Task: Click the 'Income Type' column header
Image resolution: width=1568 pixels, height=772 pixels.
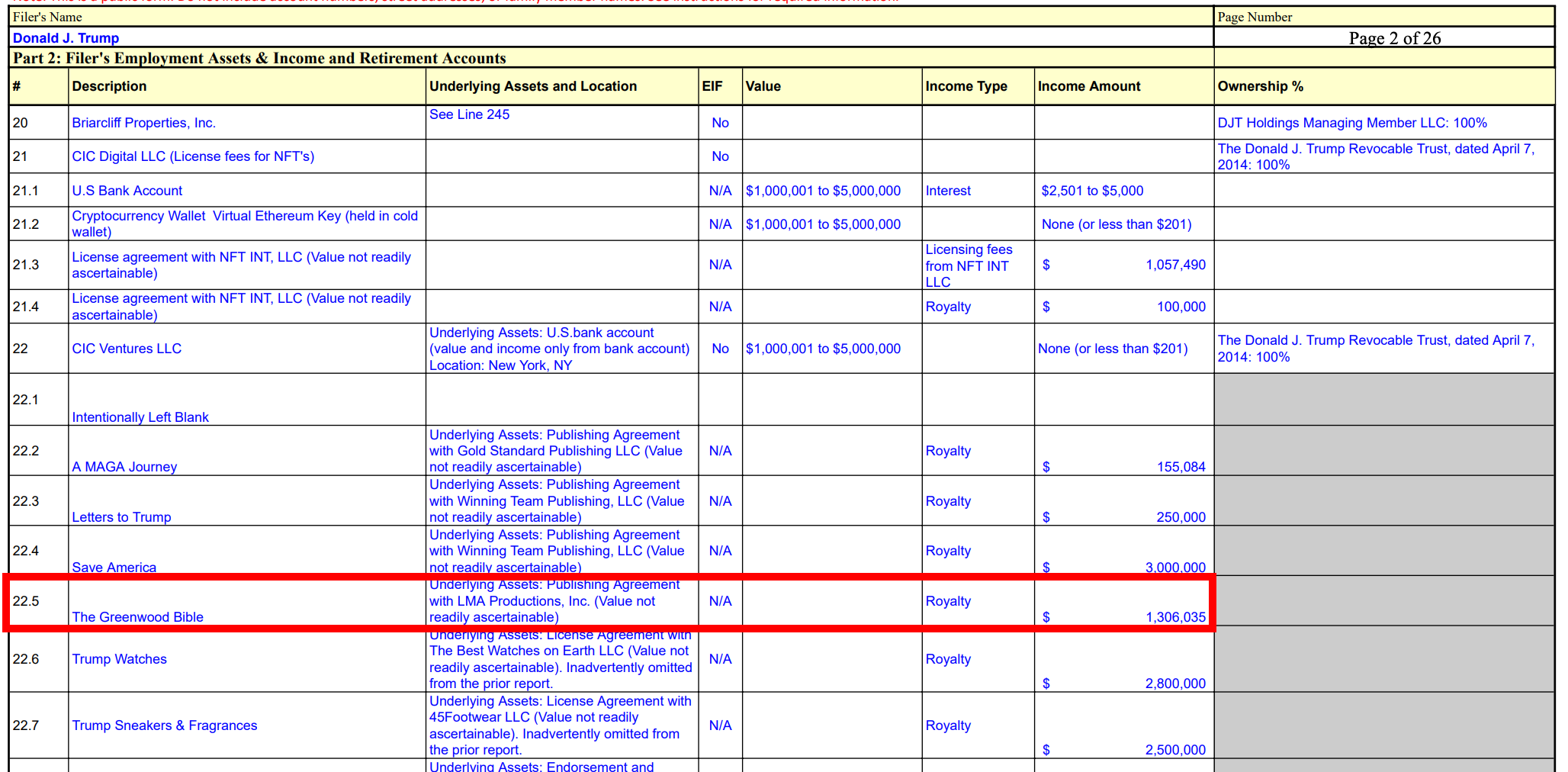Action: (966, 86)
